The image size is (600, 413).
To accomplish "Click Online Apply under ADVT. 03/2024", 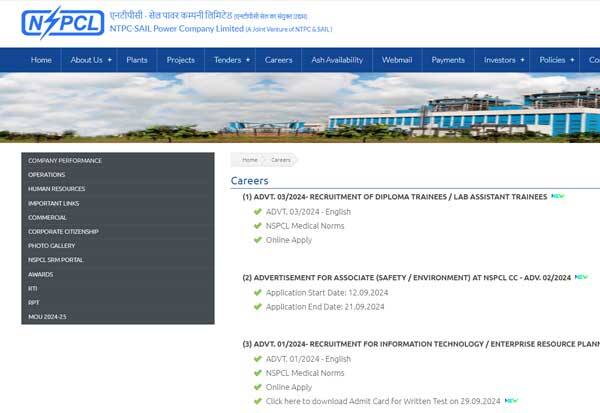I will coord(289,240).
